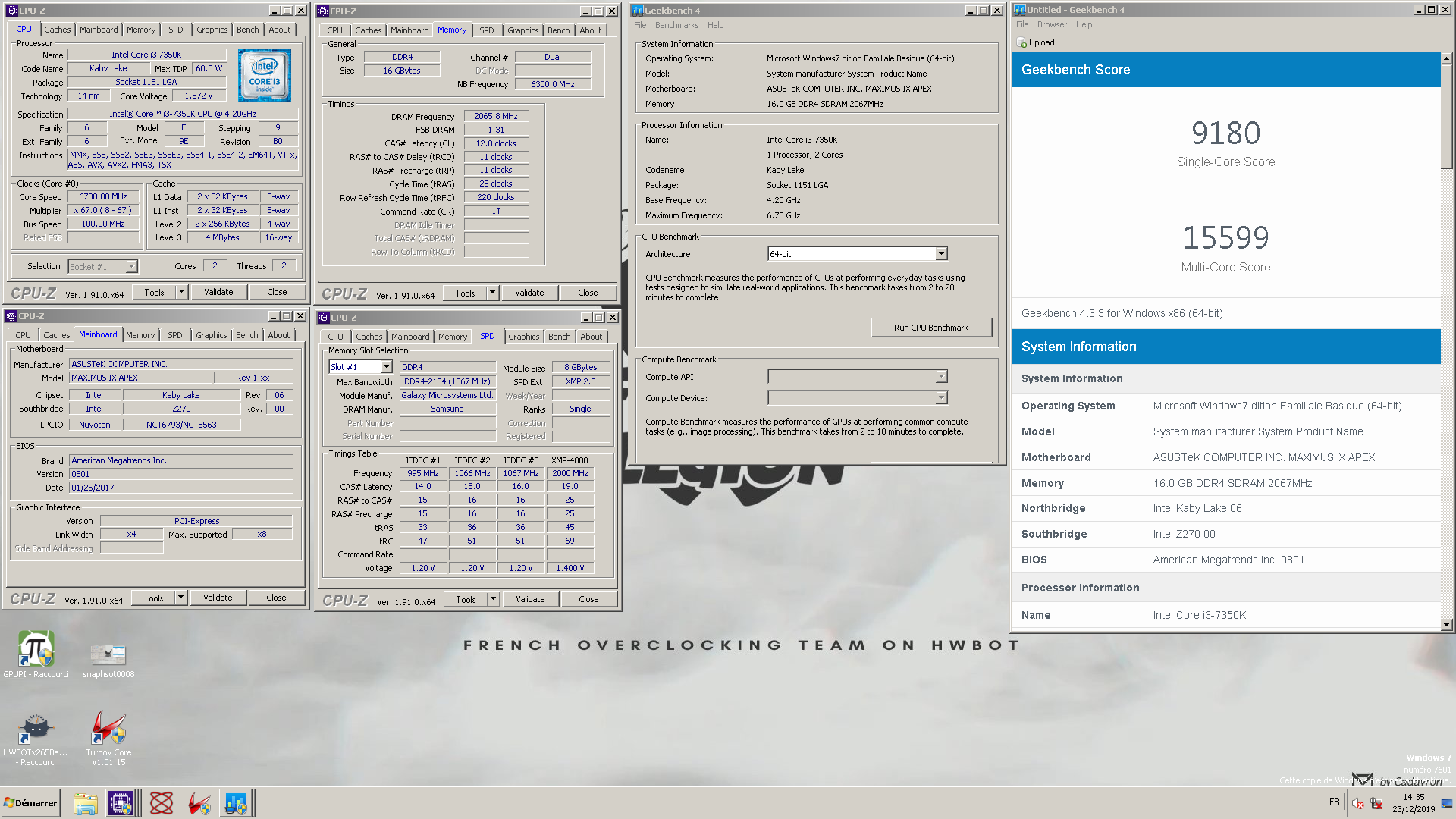The width and height of the screenshot is (1456, 819).
Task: Switch to Mainboard tab in CPU-Z Memory window
Action: click(x=409, y=30)
